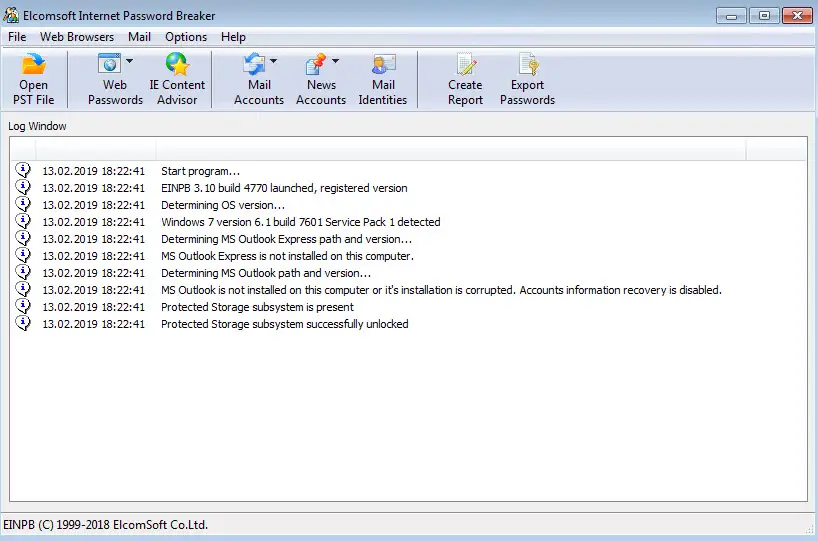Click the Create Report toolbar icon
Image resolution: width=818 pixels, height=541 pixels.
click(465, 64)
